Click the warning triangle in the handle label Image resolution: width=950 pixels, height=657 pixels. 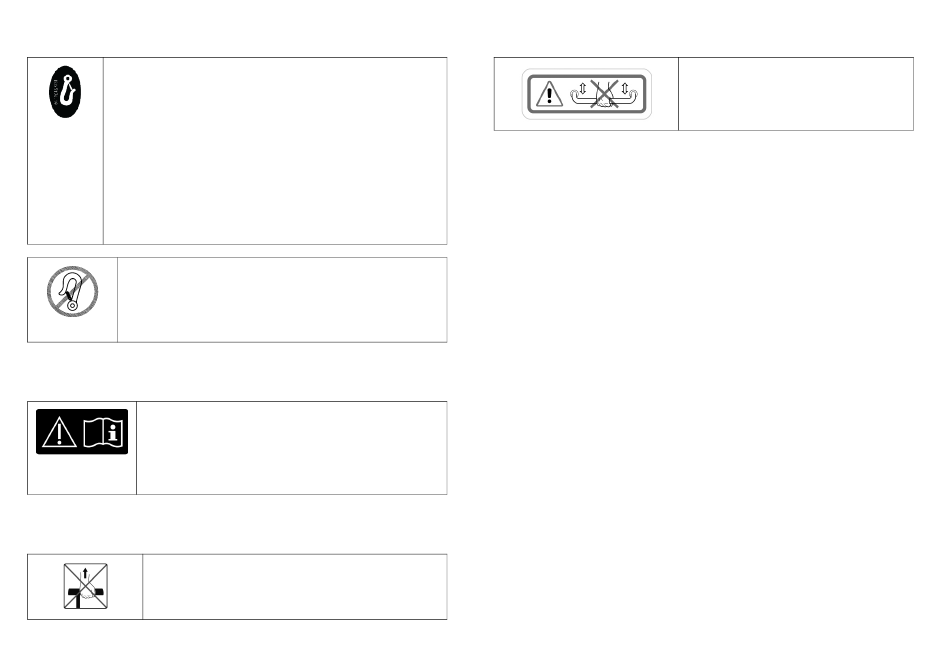coord(550,94)
